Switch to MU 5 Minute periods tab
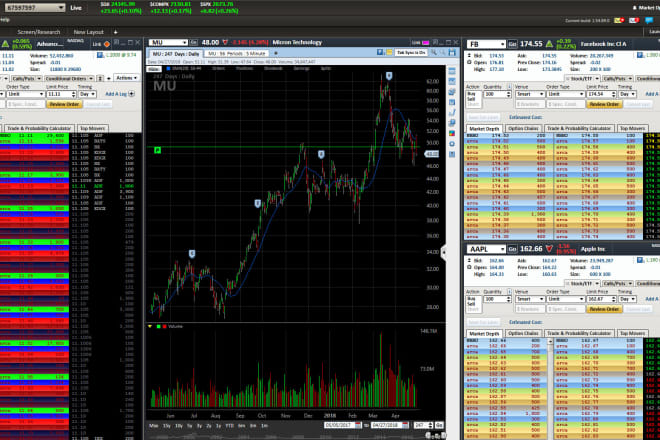This screenshot has width=660, height=440. pyautogui.click(x=237, y=54)
